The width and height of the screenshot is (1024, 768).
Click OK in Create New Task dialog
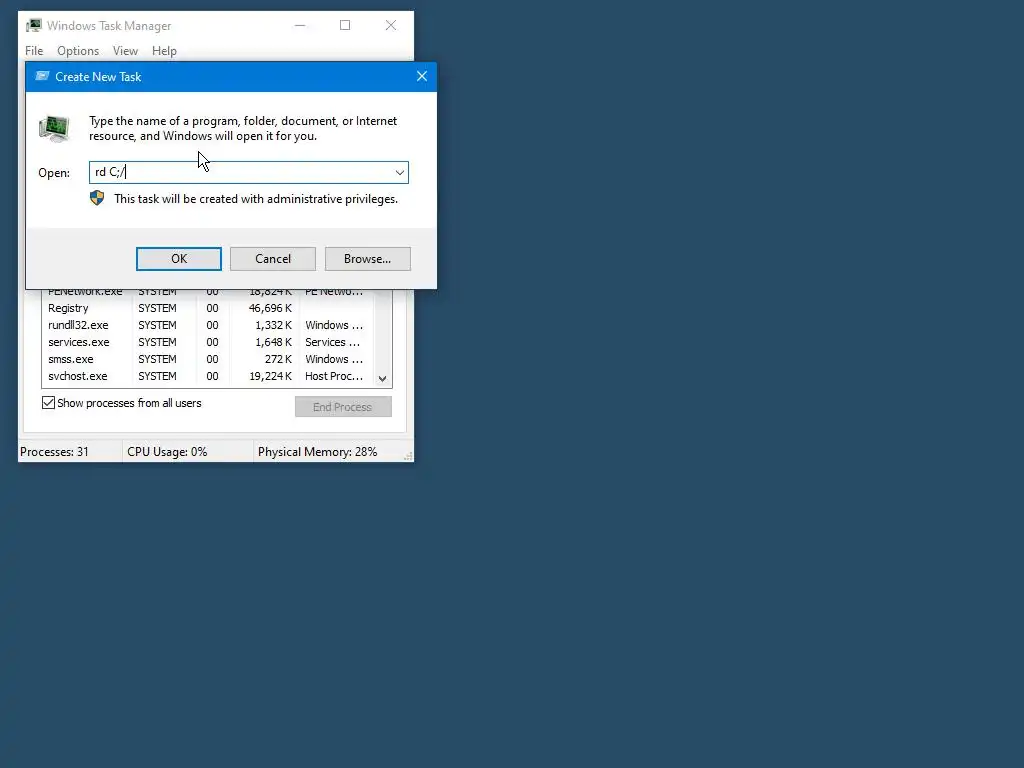pos(178,259)
